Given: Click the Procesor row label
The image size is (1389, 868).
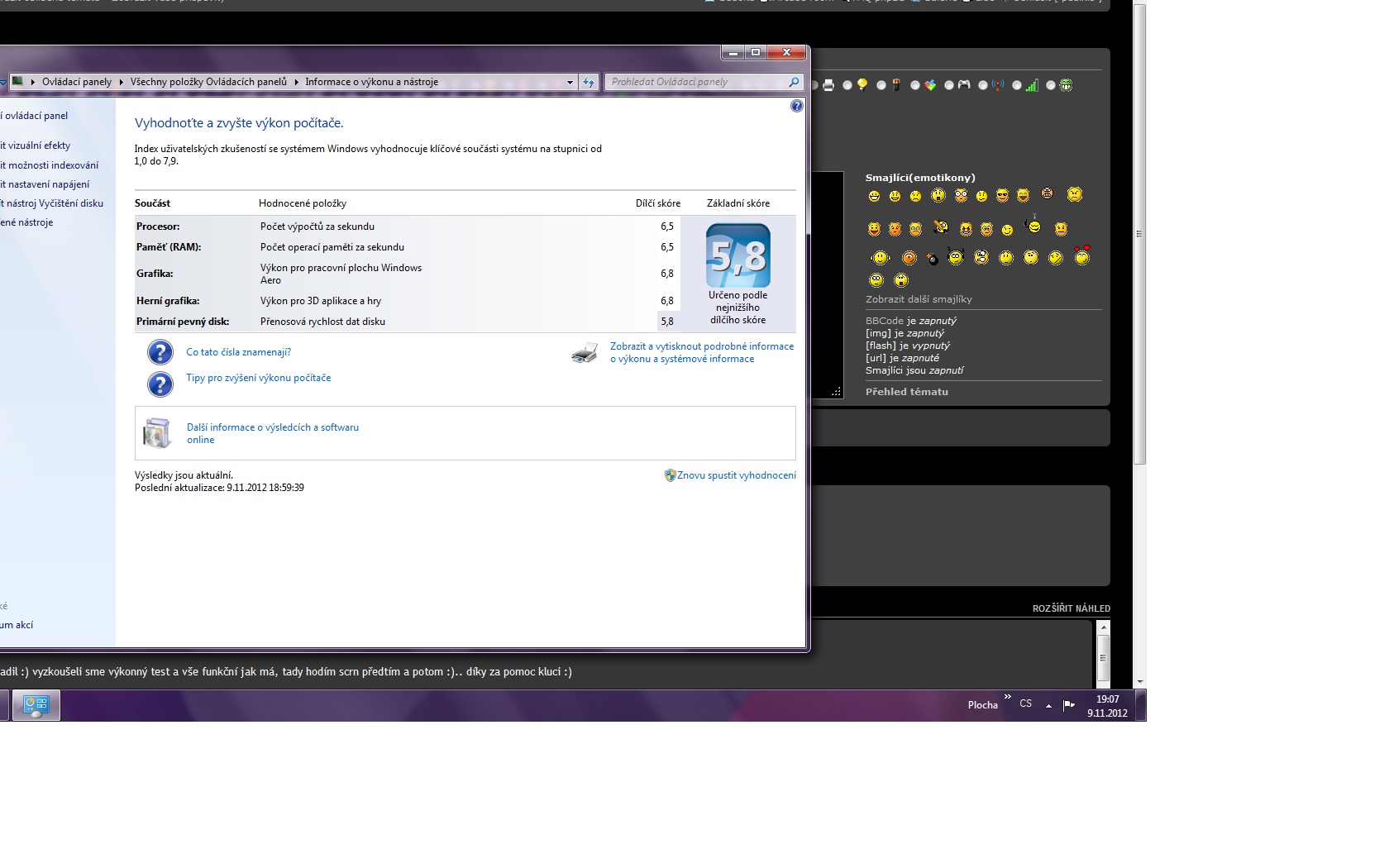Looking at the screenshot, I should click(158, 227).
